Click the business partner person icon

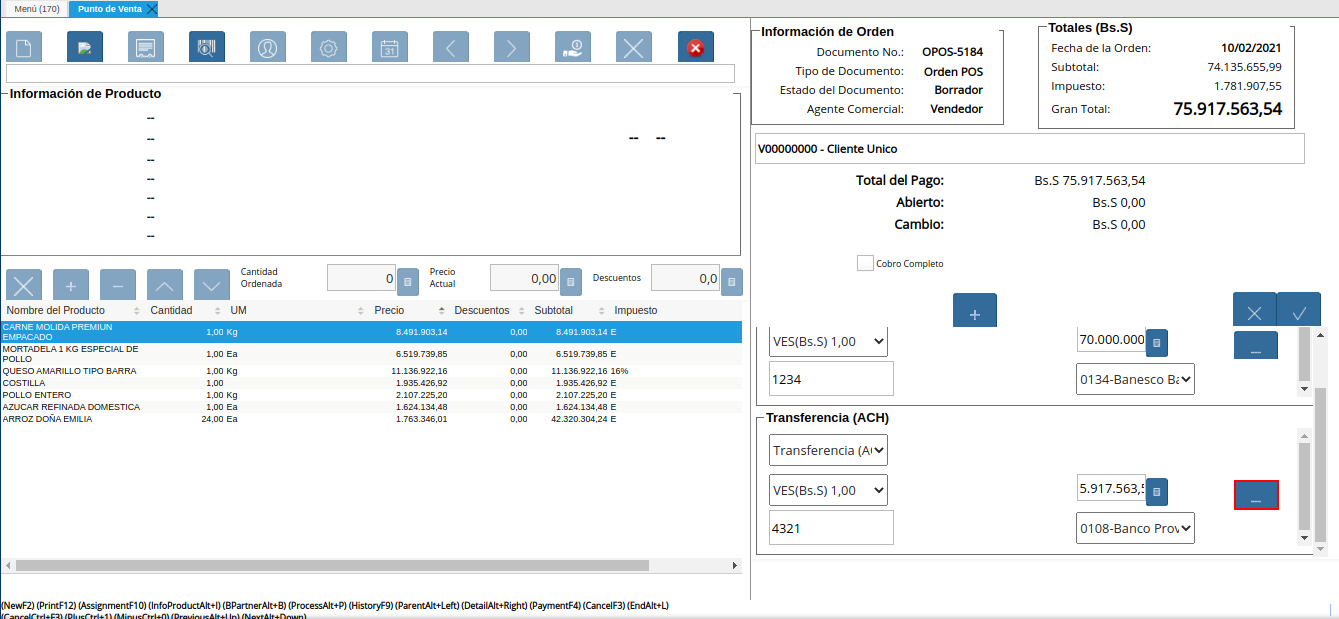(x=268, y=47)
